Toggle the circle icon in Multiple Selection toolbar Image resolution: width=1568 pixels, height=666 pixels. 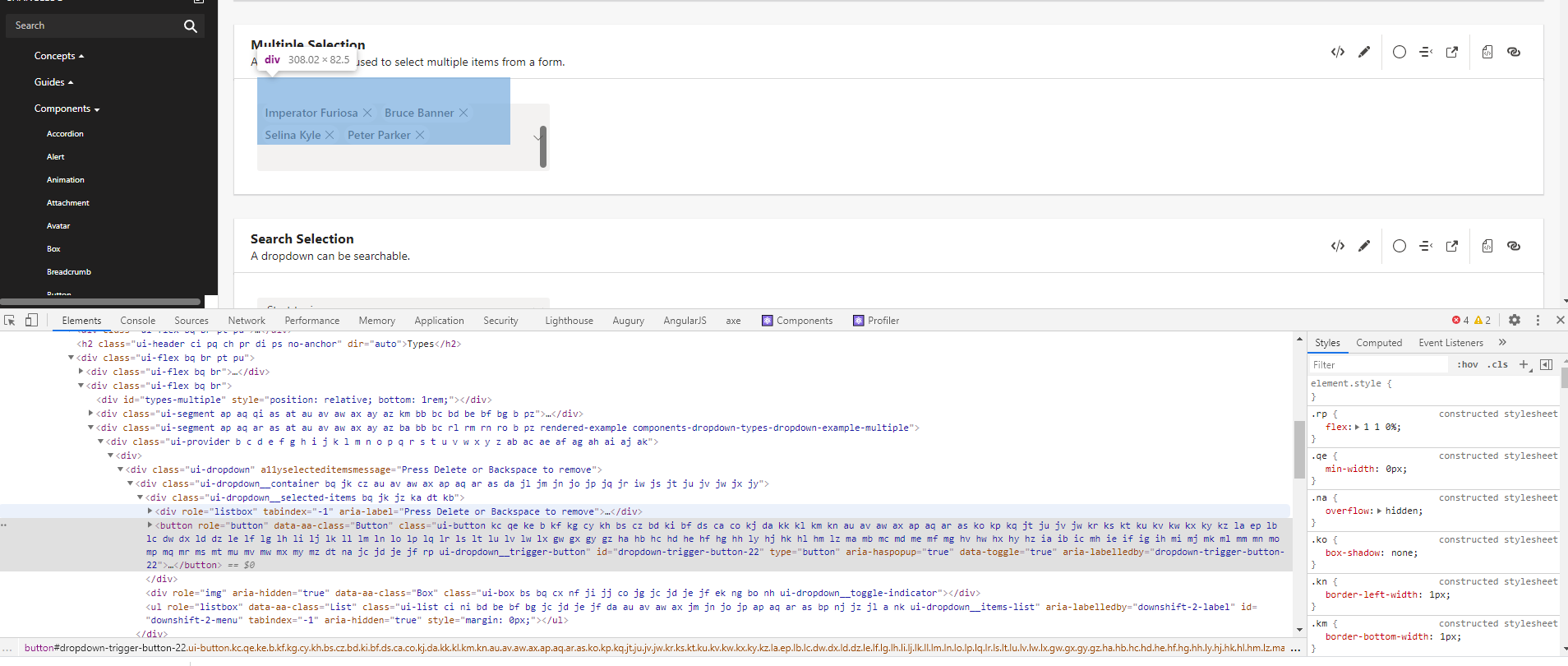point(1400,52)
